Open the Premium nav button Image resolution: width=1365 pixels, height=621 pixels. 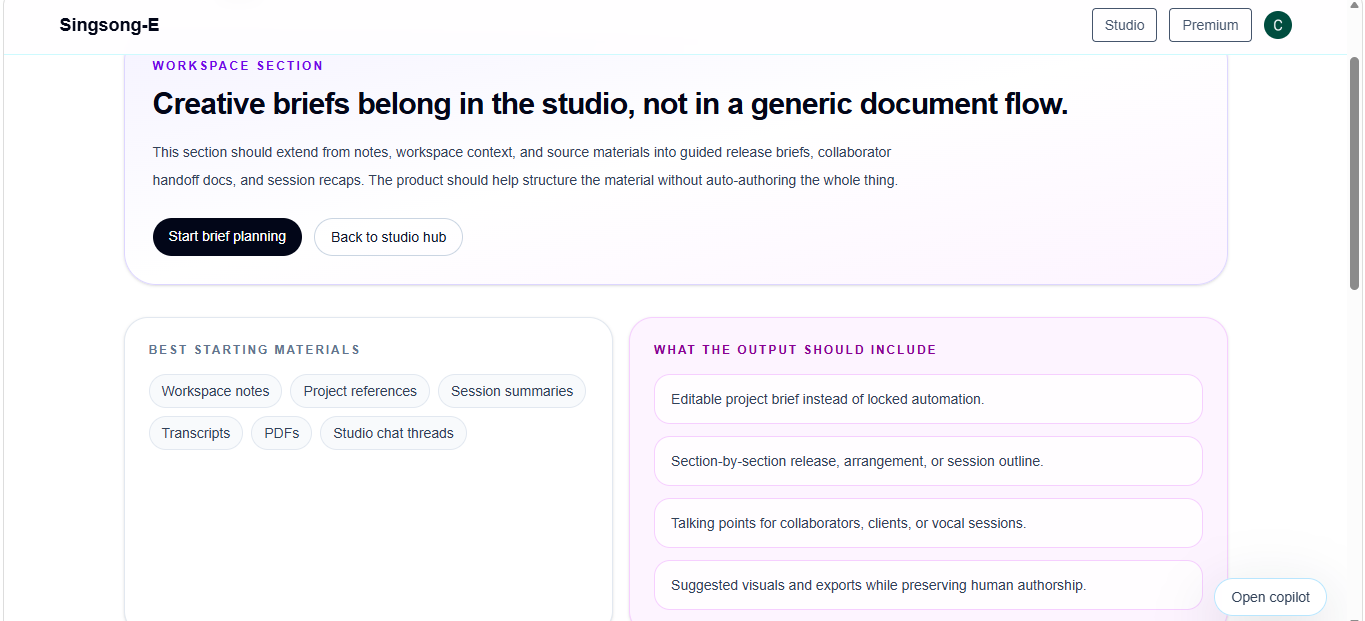click(x=1210, y=25)
